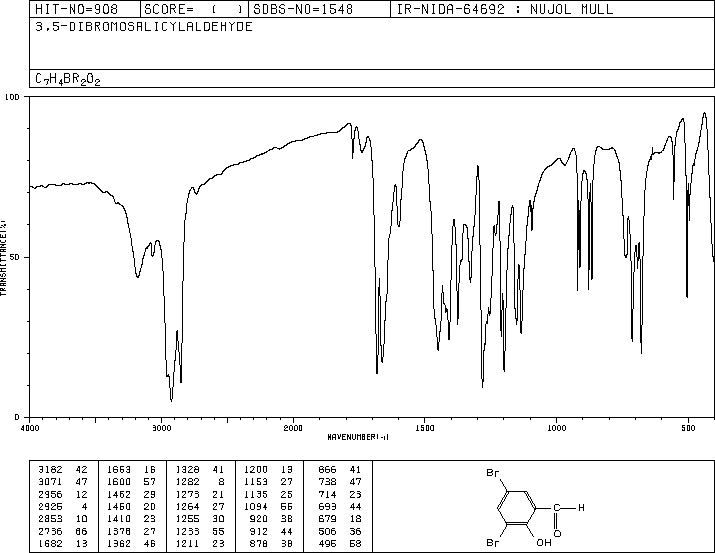Select peak wavenumber 496 in the table
Screen dimensions: 715x553
pos(327,543)
